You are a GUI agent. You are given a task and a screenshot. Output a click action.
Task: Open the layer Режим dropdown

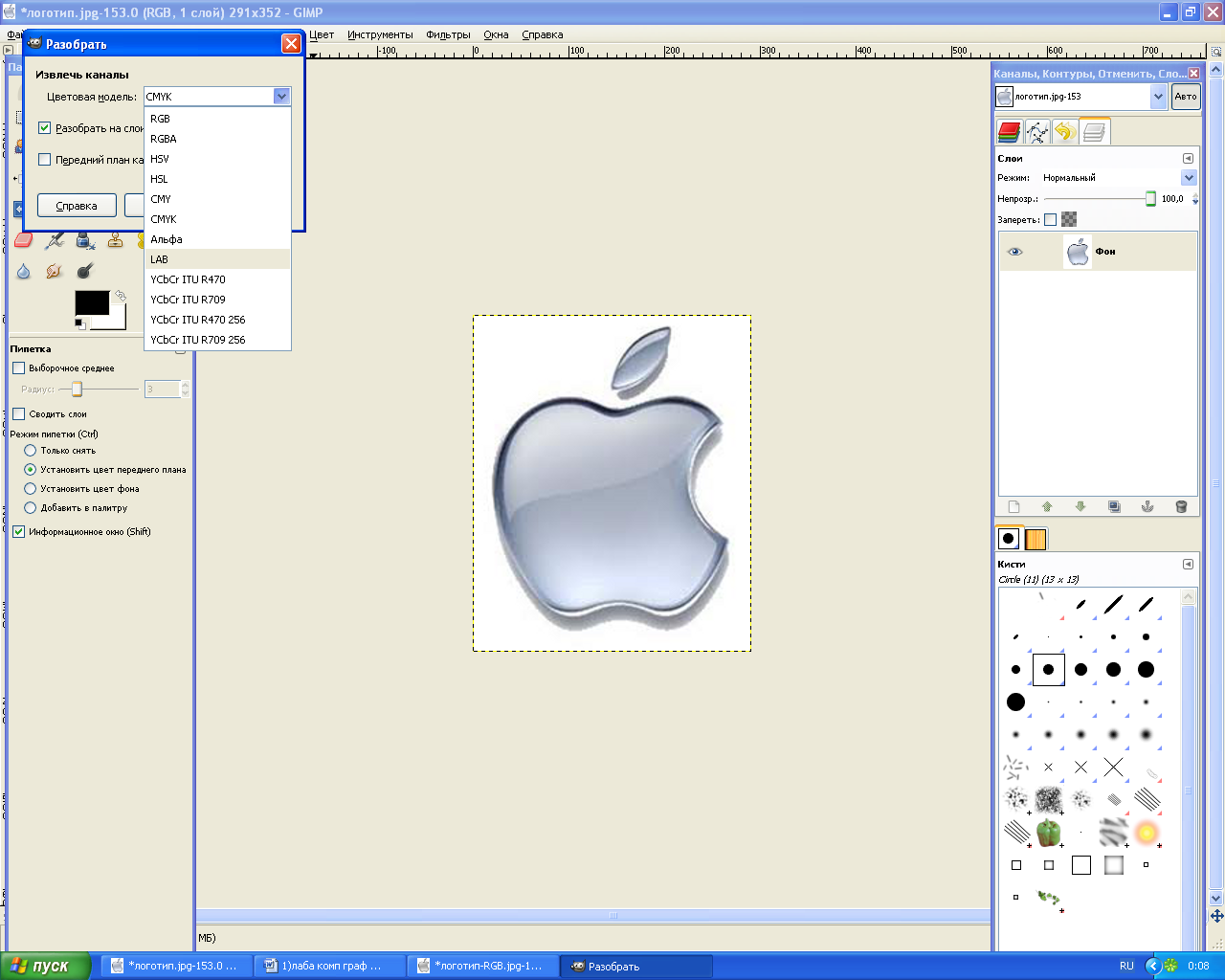coord(1189,178)
